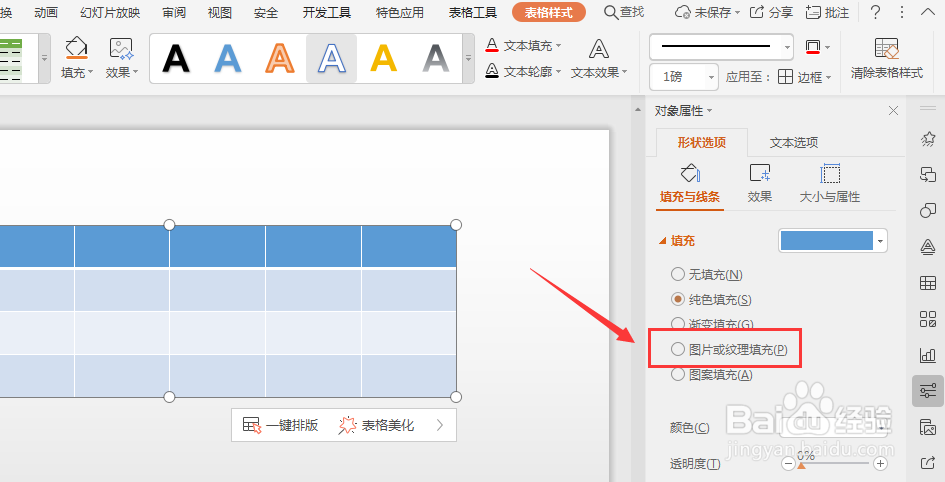Click the Text Outline (文本轮廓) icon
Viewport: 945px width, 482px height.
tap(492, 71)
